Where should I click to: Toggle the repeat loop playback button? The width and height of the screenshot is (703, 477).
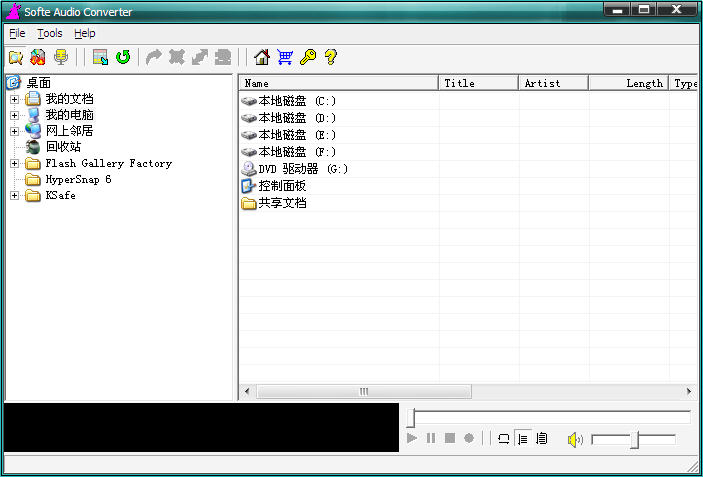503,439
